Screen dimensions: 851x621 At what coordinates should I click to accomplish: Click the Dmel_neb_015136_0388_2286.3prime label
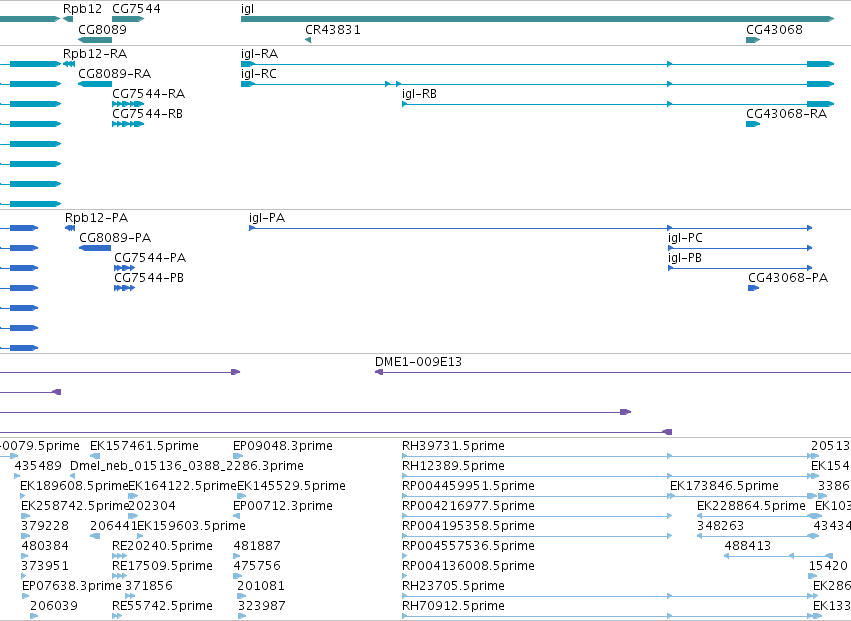(x=187, y=466)
